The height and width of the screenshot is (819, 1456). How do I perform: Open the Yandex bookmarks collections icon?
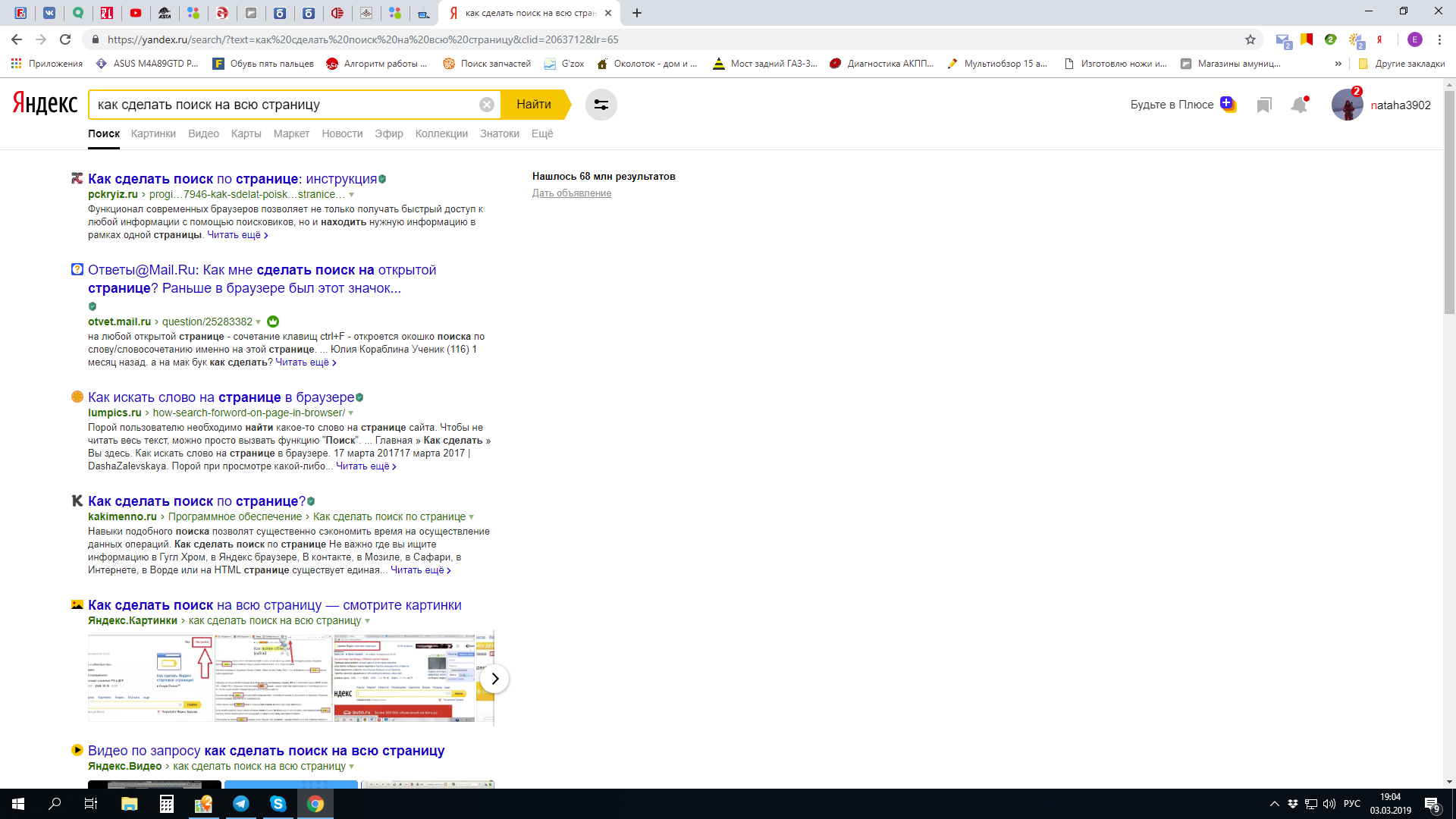click(x=1263, y=105)
